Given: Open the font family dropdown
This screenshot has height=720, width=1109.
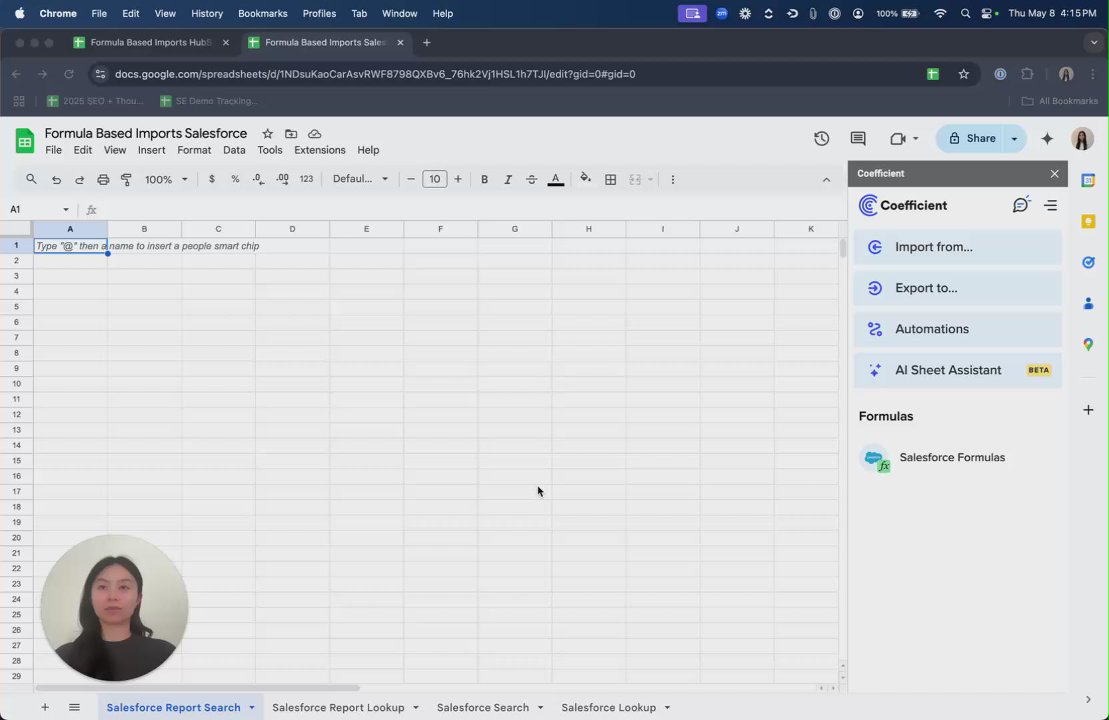Looking at the screenshot, I should click(360, 179).
